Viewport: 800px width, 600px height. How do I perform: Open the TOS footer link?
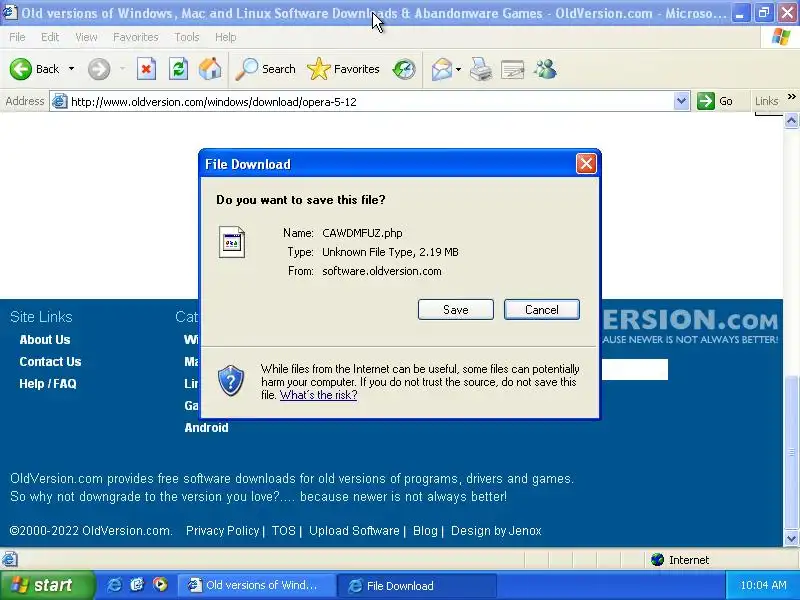[284, 531]
